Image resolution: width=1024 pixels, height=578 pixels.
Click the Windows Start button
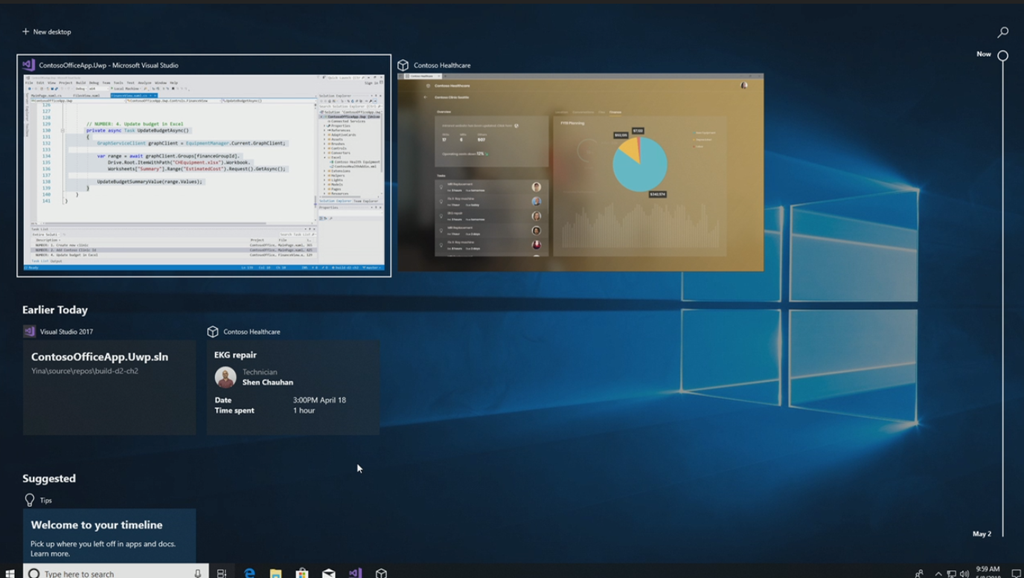point(10,573)
